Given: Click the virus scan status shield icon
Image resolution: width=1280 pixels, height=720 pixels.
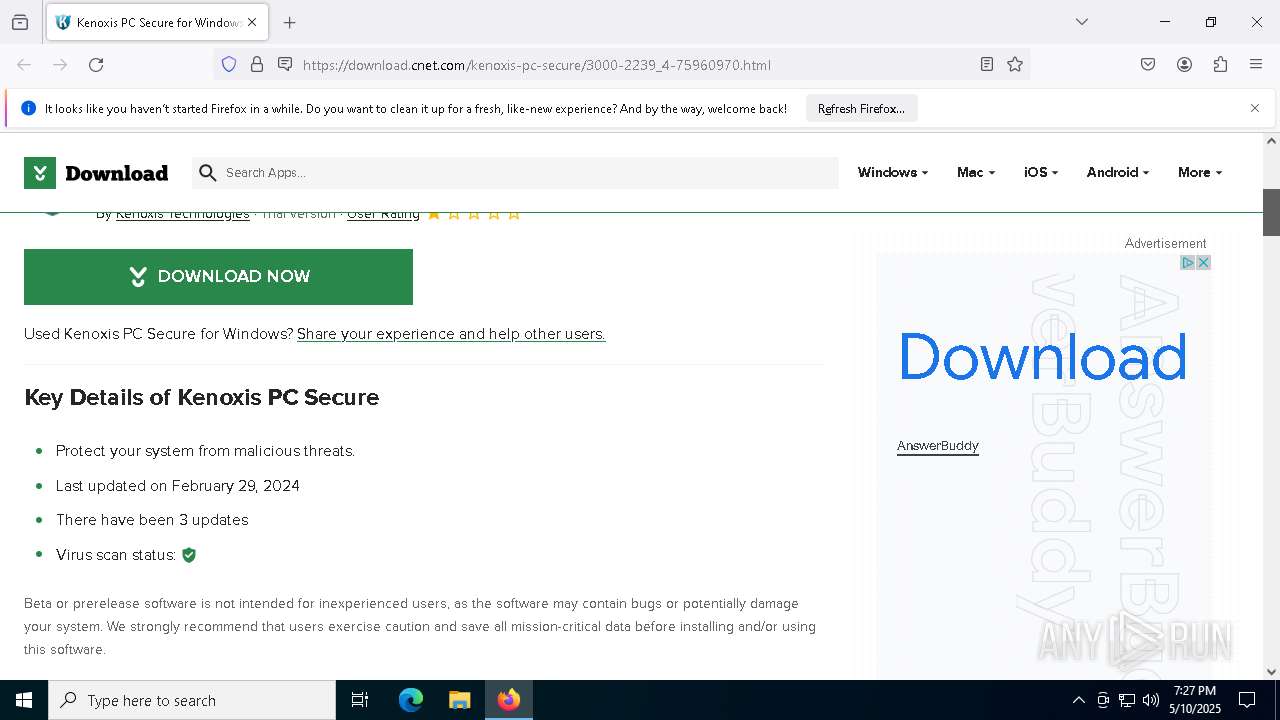Looking at the screenshot, I should [x=189, y=555].
